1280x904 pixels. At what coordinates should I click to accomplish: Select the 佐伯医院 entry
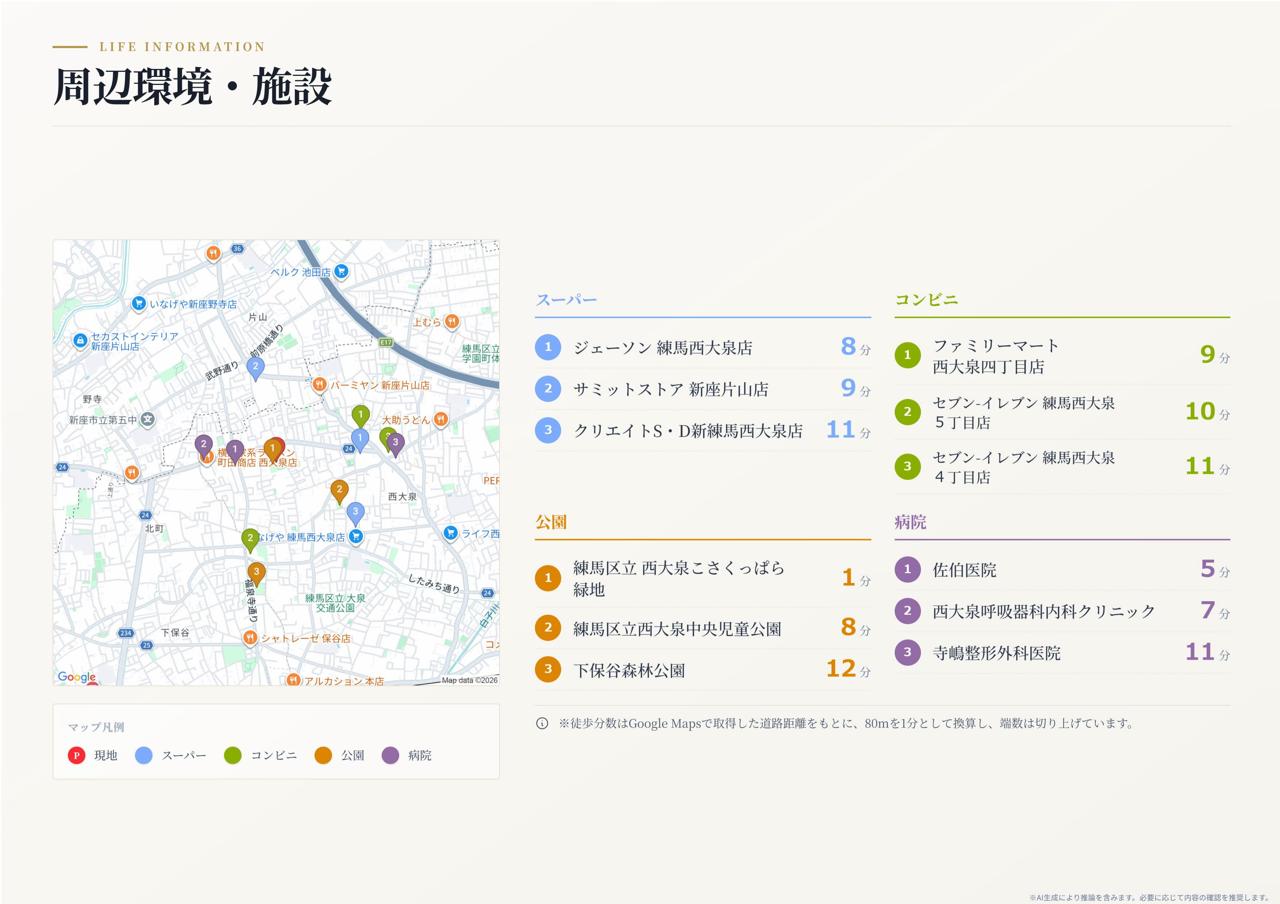(x=1062, y=570)
